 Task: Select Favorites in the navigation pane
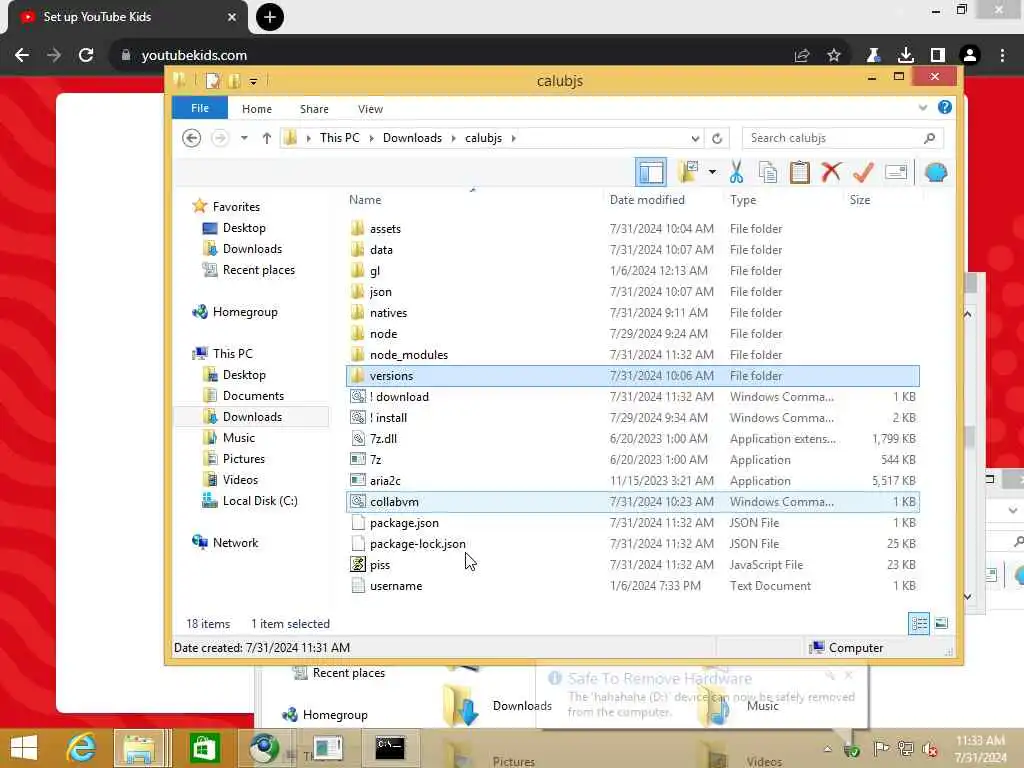(x=236, y=206)
